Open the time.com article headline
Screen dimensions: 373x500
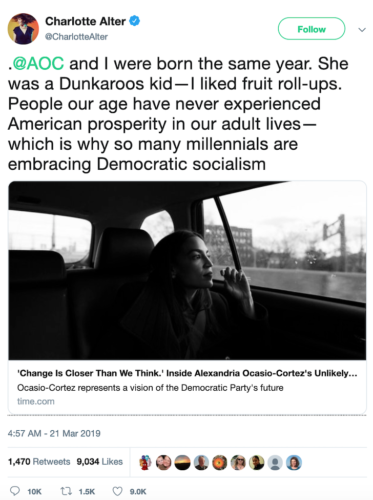[187, 373]
